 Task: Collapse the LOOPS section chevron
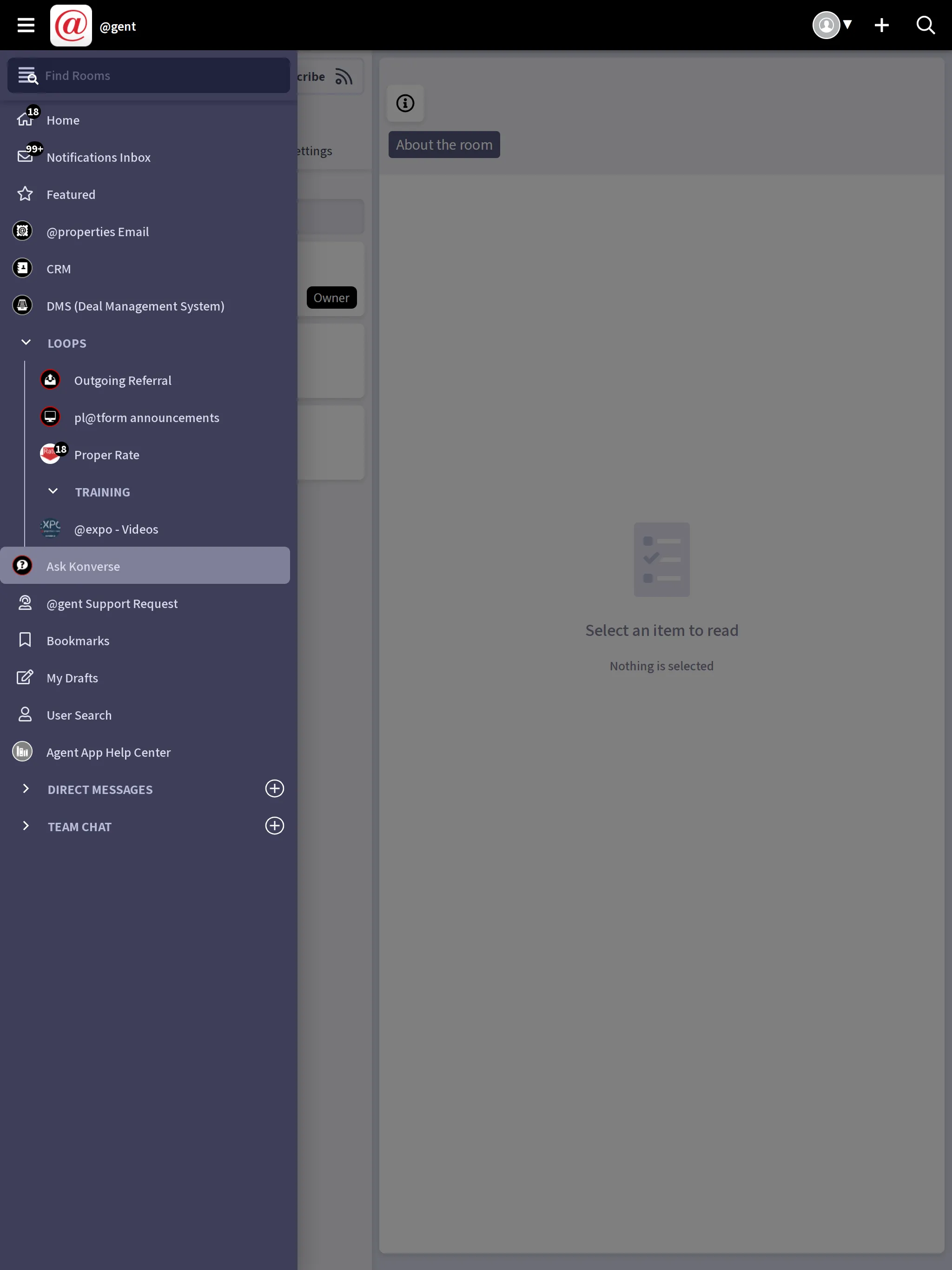[26, 343]
